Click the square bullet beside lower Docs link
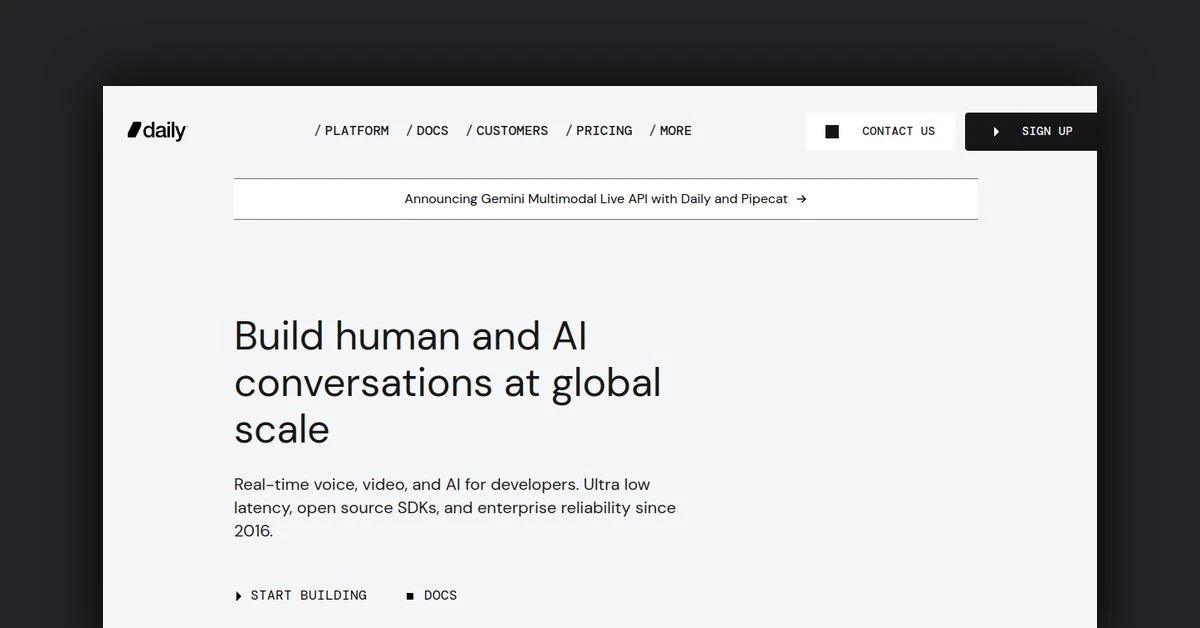 [x=410, y=596]
